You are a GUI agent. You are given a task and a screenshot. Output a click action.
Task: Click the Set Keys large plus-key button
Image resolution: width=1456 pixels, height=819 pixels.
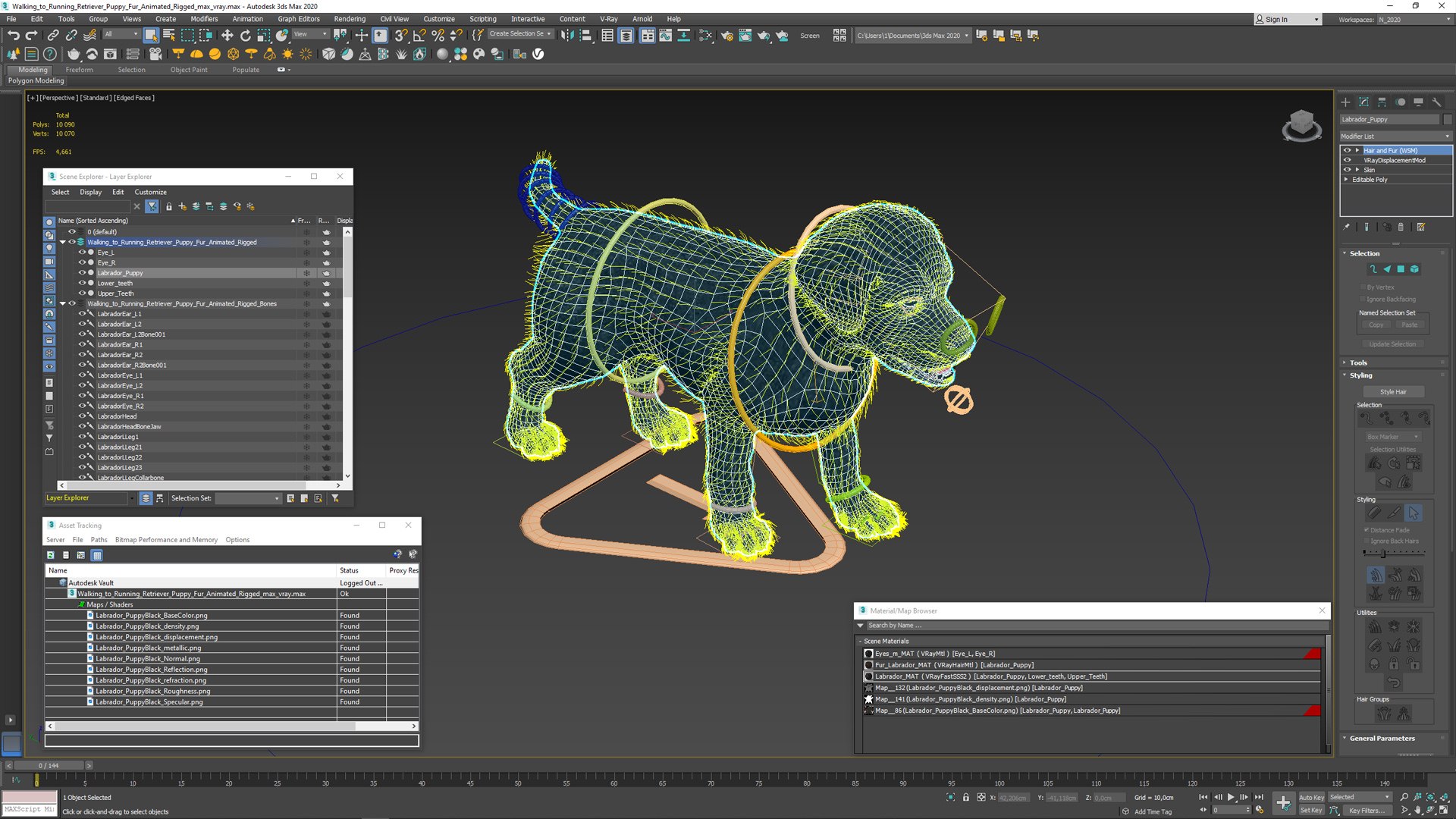(1283, 802)
